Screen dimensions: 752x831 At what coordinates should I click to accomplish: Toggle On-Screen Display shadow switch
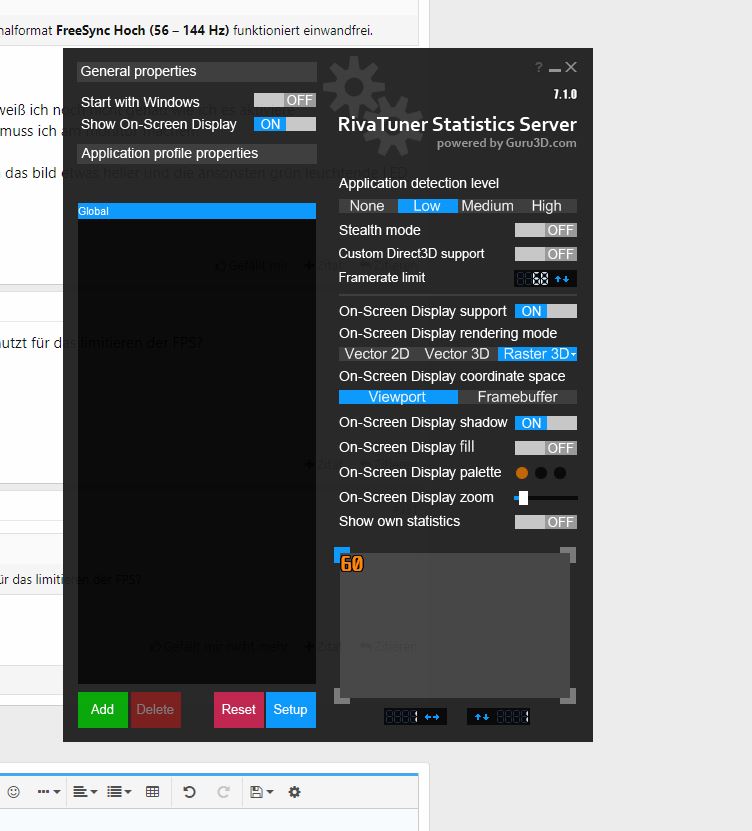(x=545, y=423)
